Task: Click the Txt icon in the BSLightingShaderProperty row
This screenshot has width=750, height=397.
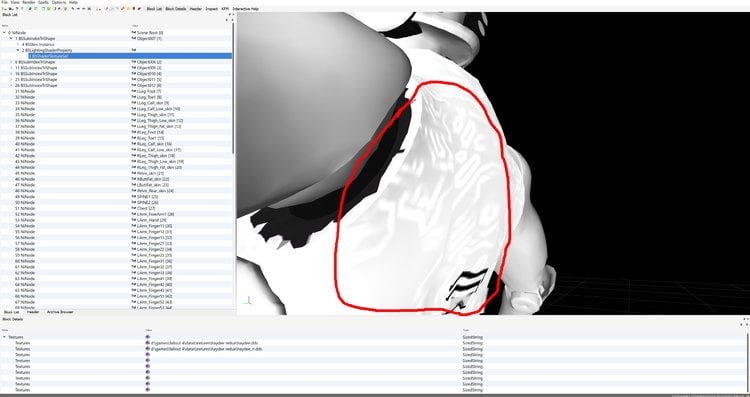Action: click(x=133, y=50)
